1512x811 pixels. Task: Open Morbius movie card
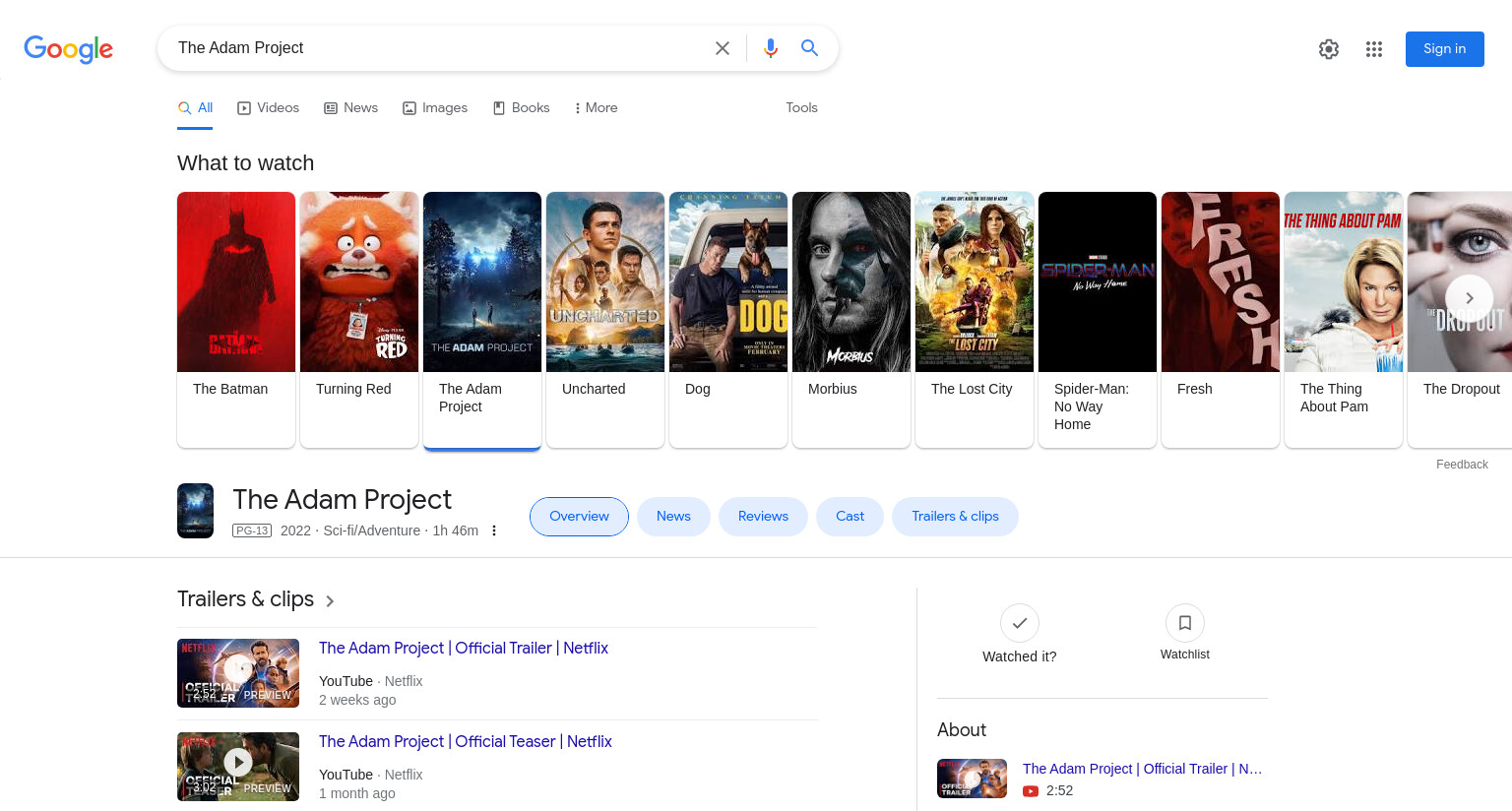851,320
